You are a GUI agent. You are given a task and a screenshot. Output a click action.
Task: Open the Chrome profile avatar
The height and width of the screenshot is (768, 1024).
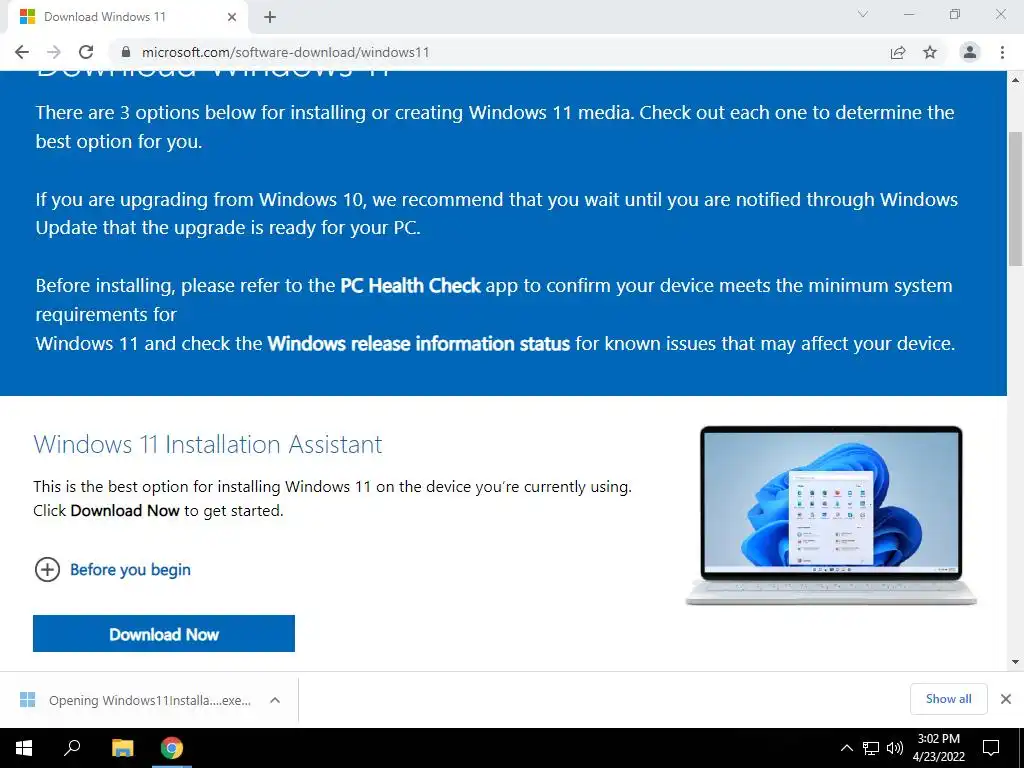click(970, 52)
